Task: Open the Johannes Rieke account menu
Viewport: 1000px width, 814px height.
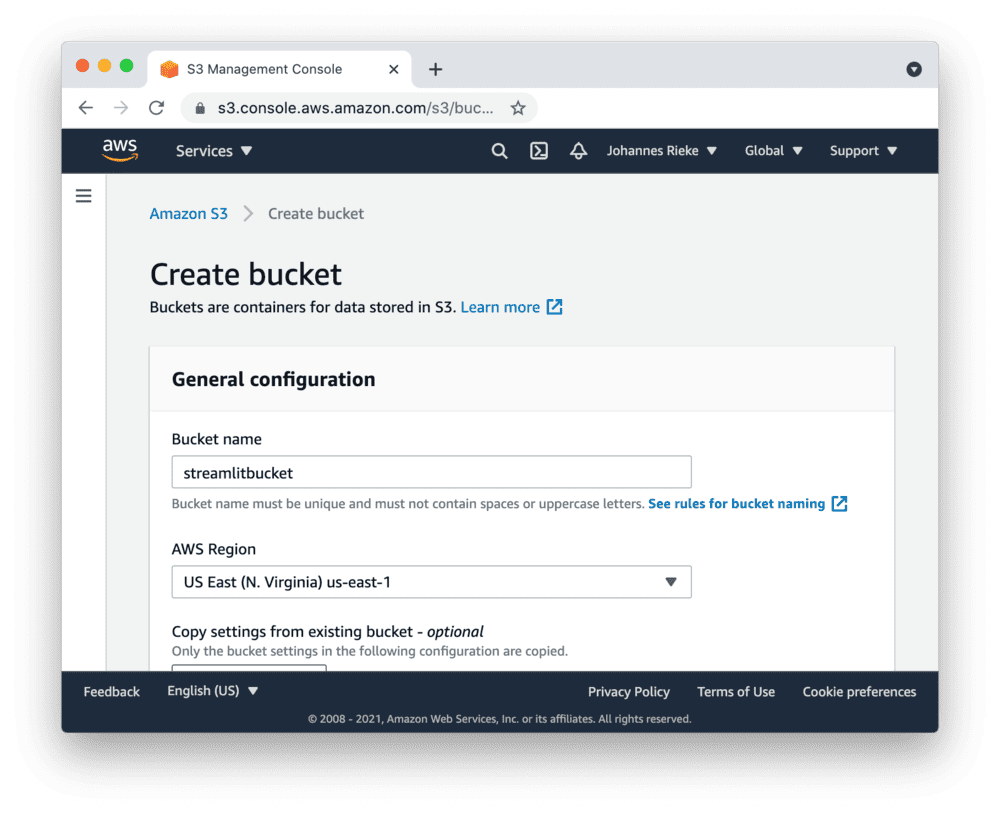Action: [662, 150]
